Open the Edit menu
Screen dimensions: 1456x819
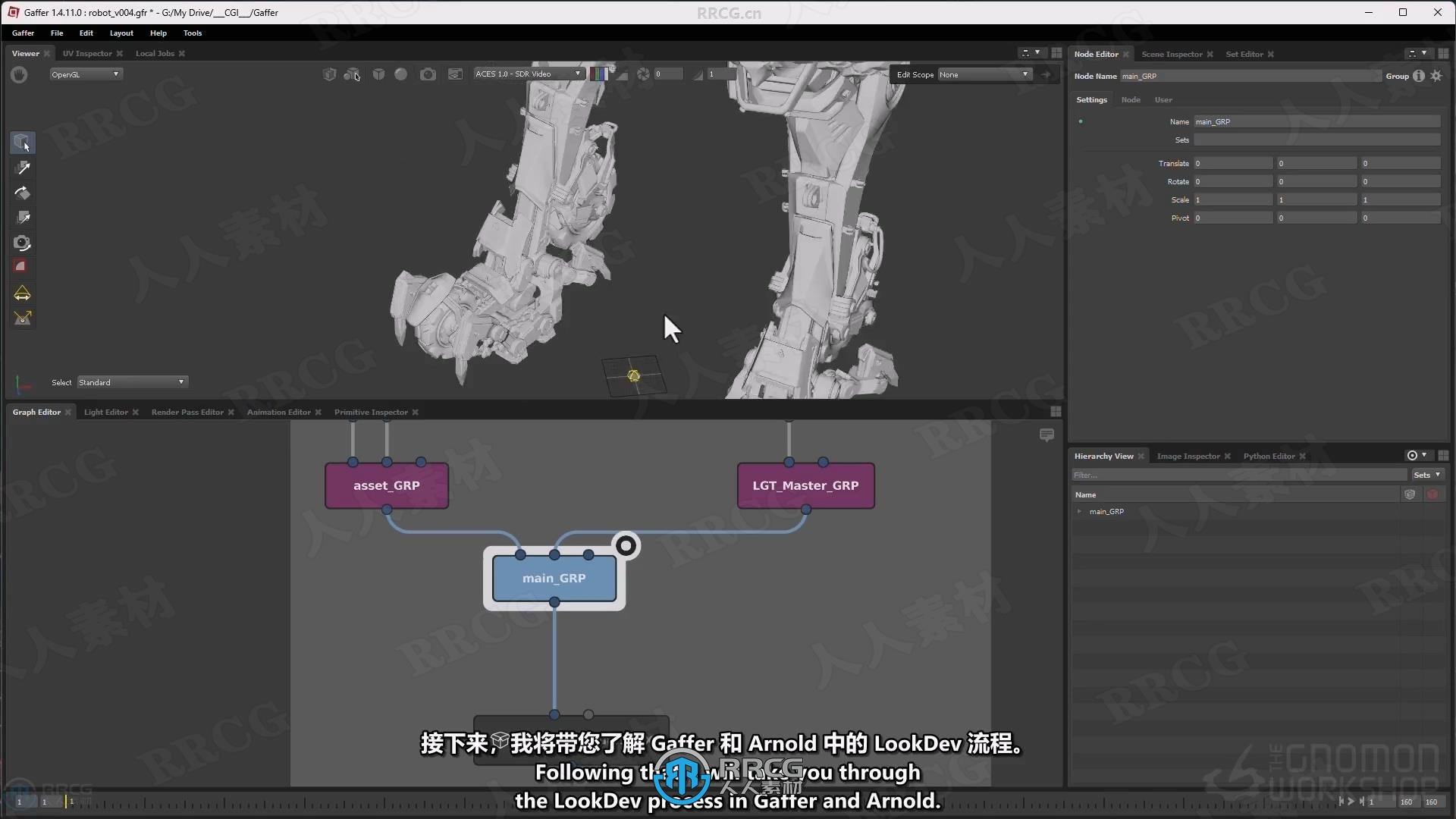click(86, 33)
